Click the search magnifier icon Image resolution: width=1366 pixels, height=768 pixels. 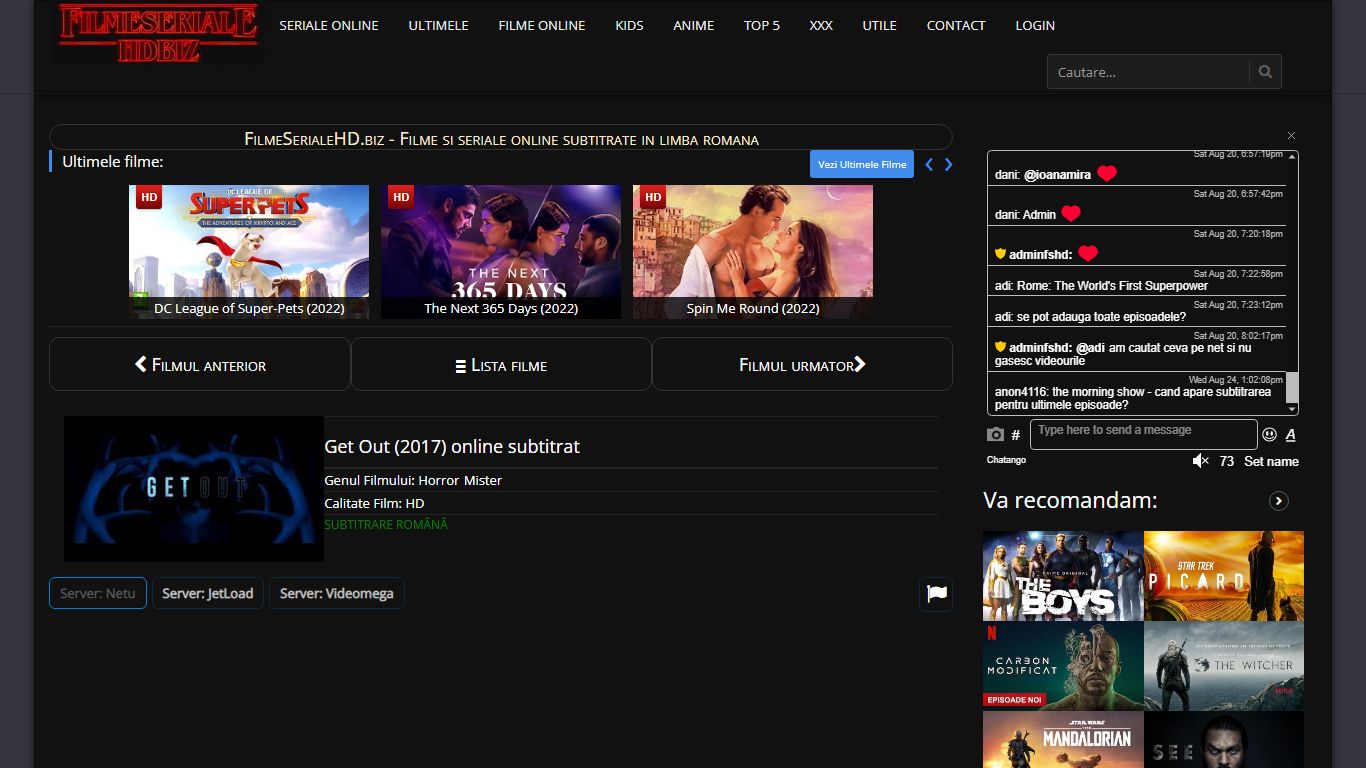tap(1265, 72)
